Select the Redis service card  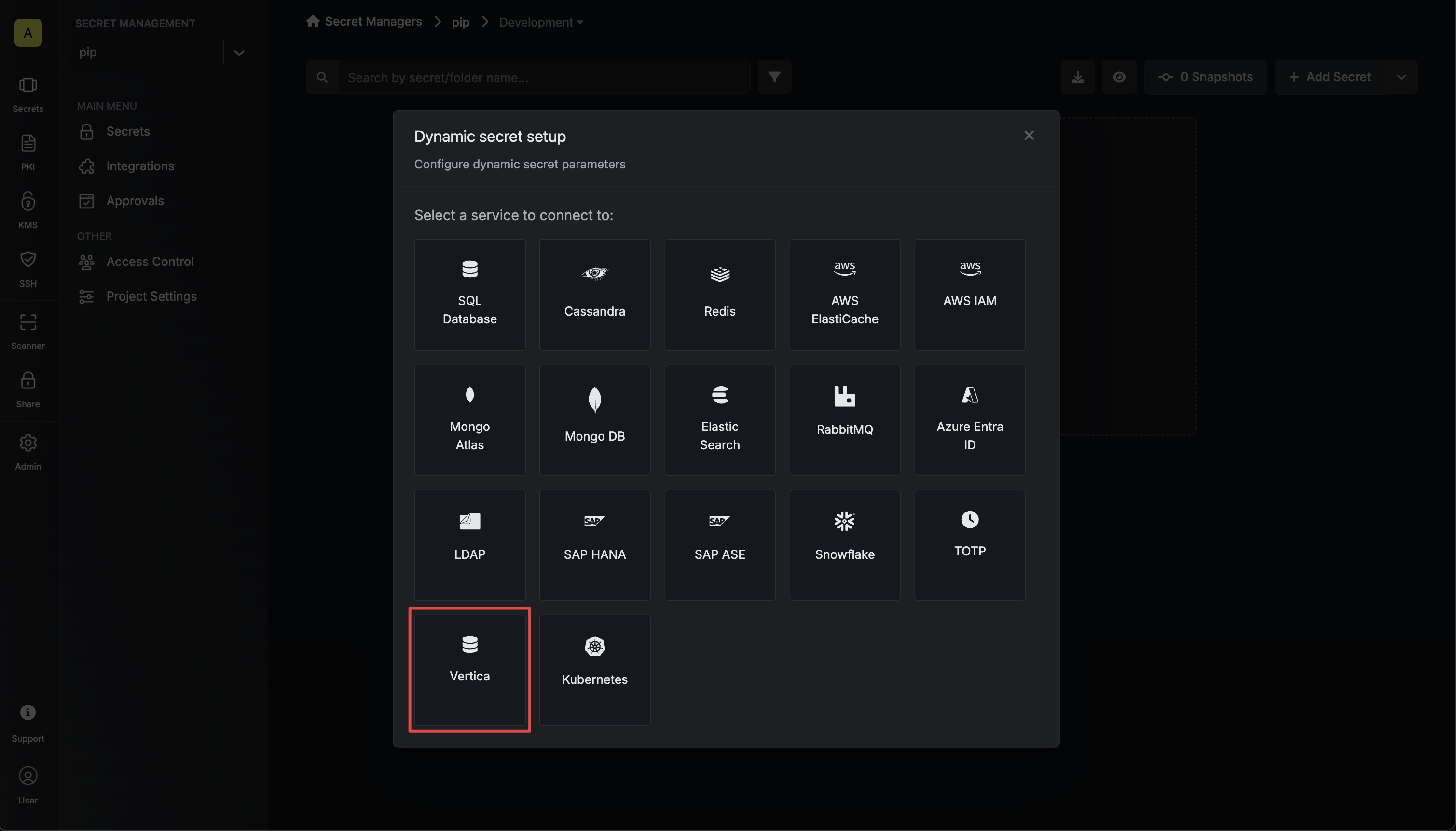click(x=719, y=294)
